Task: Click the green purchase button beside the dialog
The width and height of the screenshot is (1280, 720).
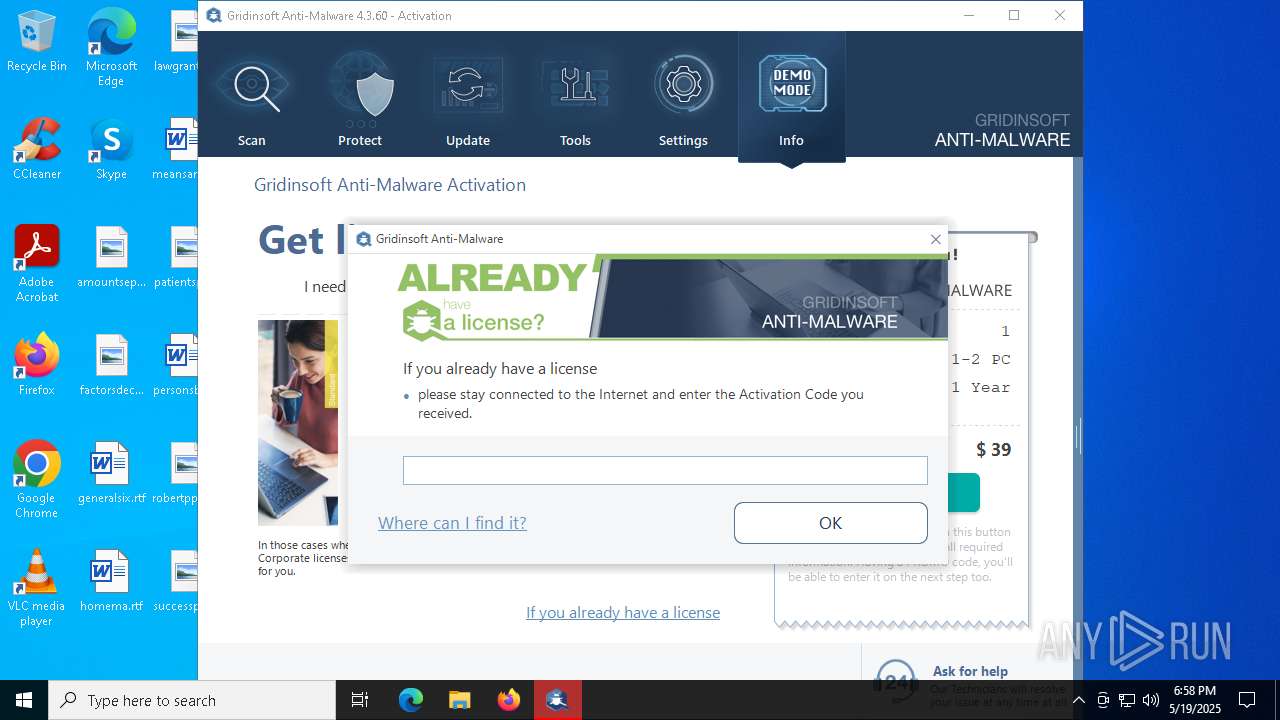Action: [x=963, y=493]
